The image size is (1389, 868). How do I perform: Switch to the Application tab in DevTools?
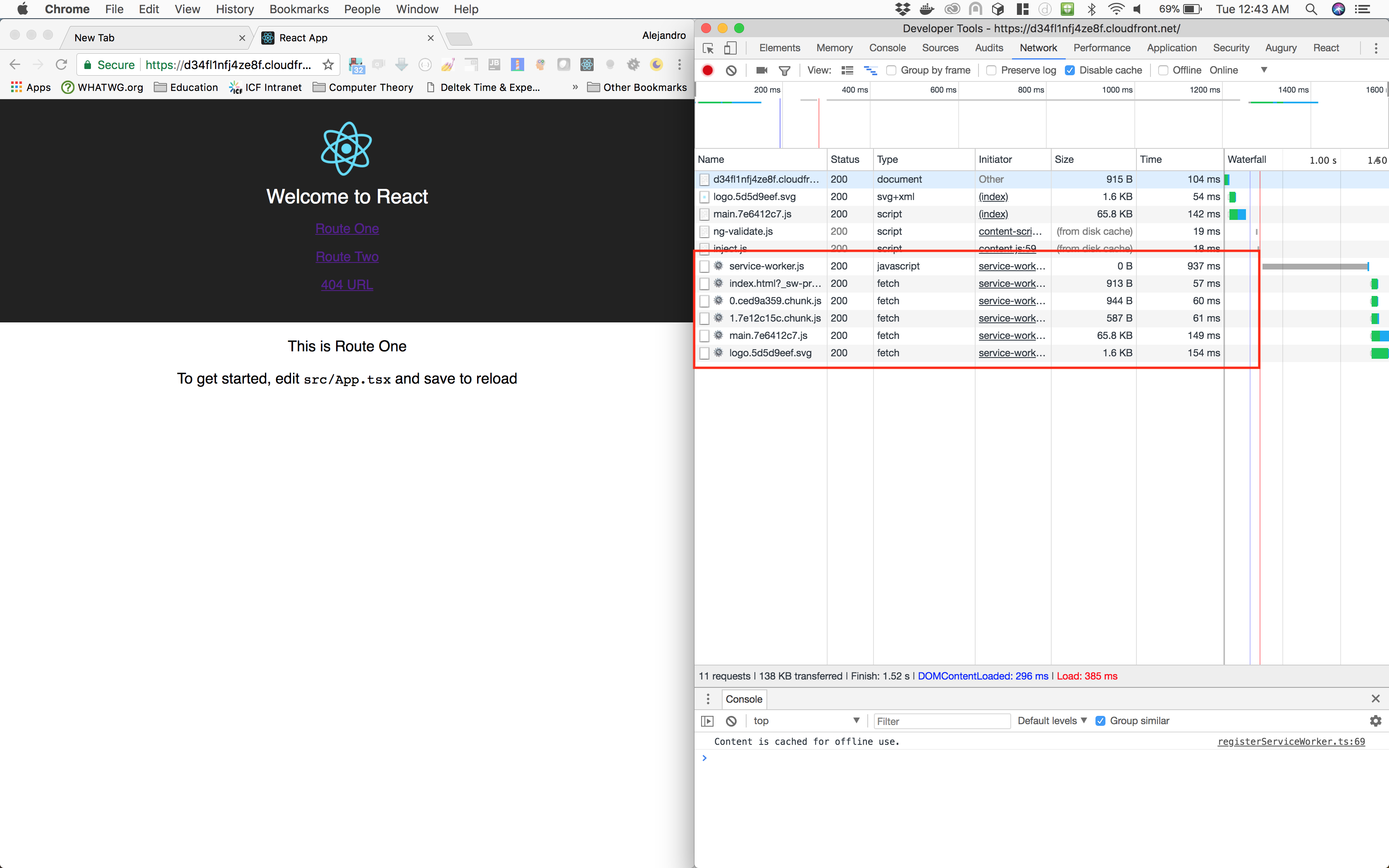coord(1172,48)
